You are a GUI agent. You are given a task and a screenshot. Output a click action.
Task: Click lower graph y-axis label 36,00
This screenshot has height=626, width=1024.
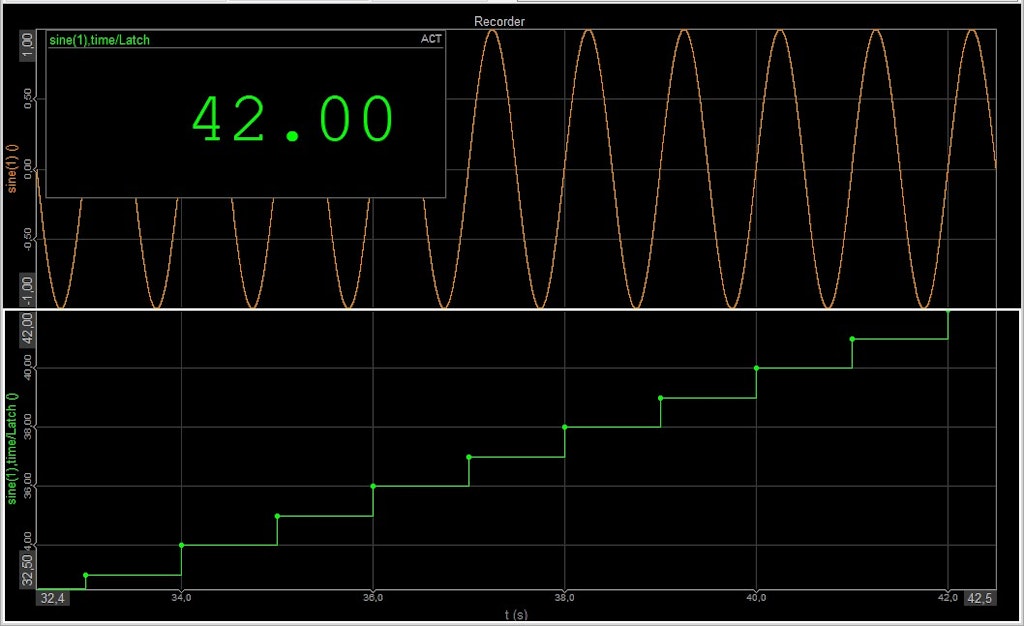coord(27,486)
